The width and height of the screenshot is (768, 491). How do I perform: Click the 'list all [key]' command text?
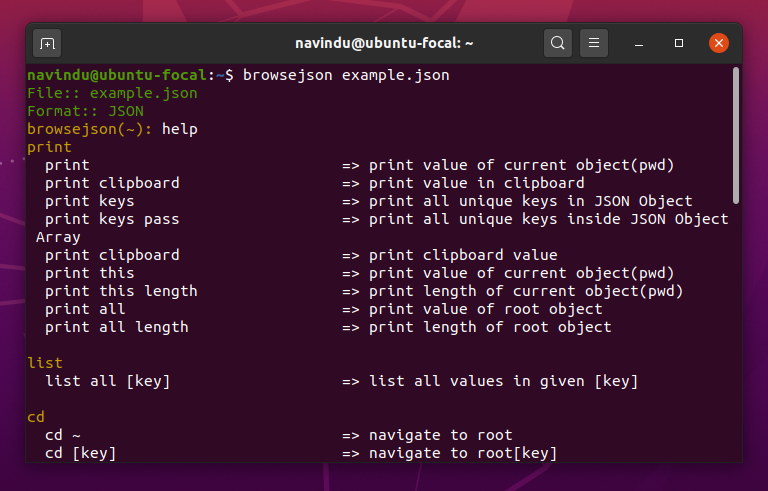point(107,381)
